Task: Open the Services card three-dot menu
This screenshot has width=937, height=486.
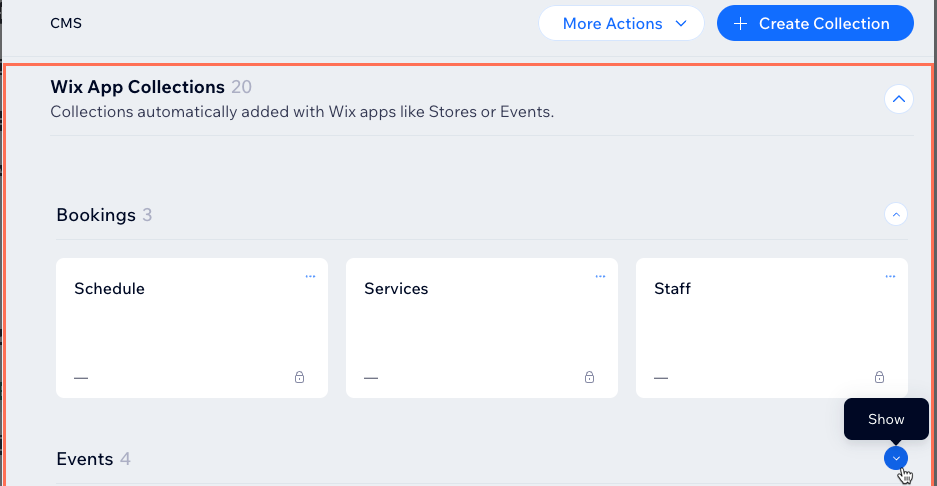Action: pos(600,276)
